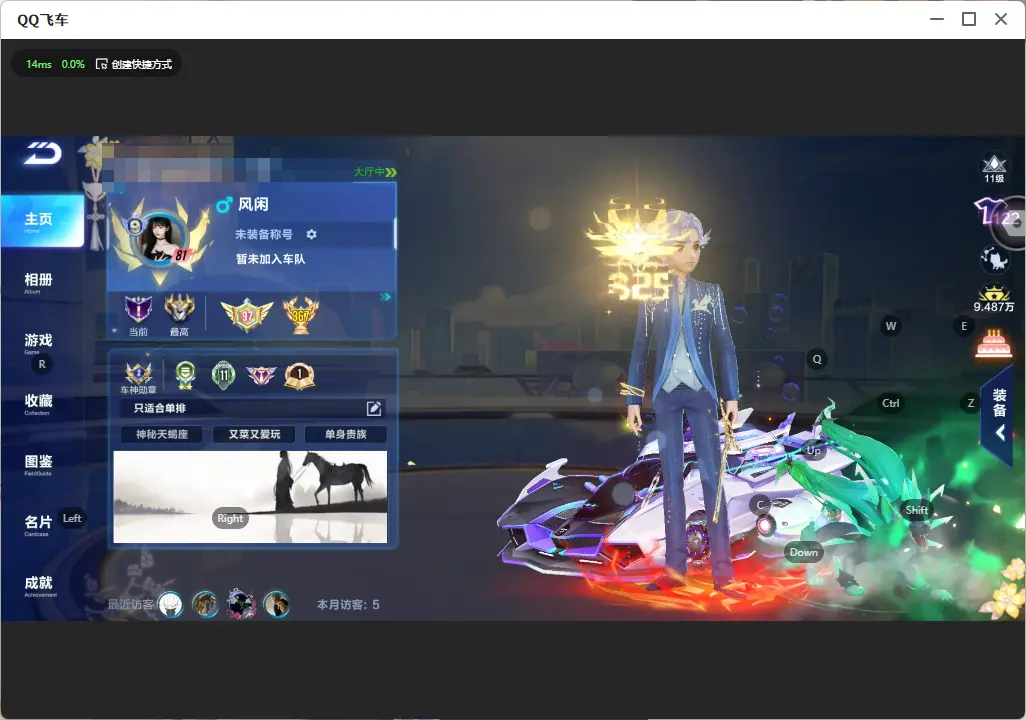Open the pet icon below the shirt

995,260
